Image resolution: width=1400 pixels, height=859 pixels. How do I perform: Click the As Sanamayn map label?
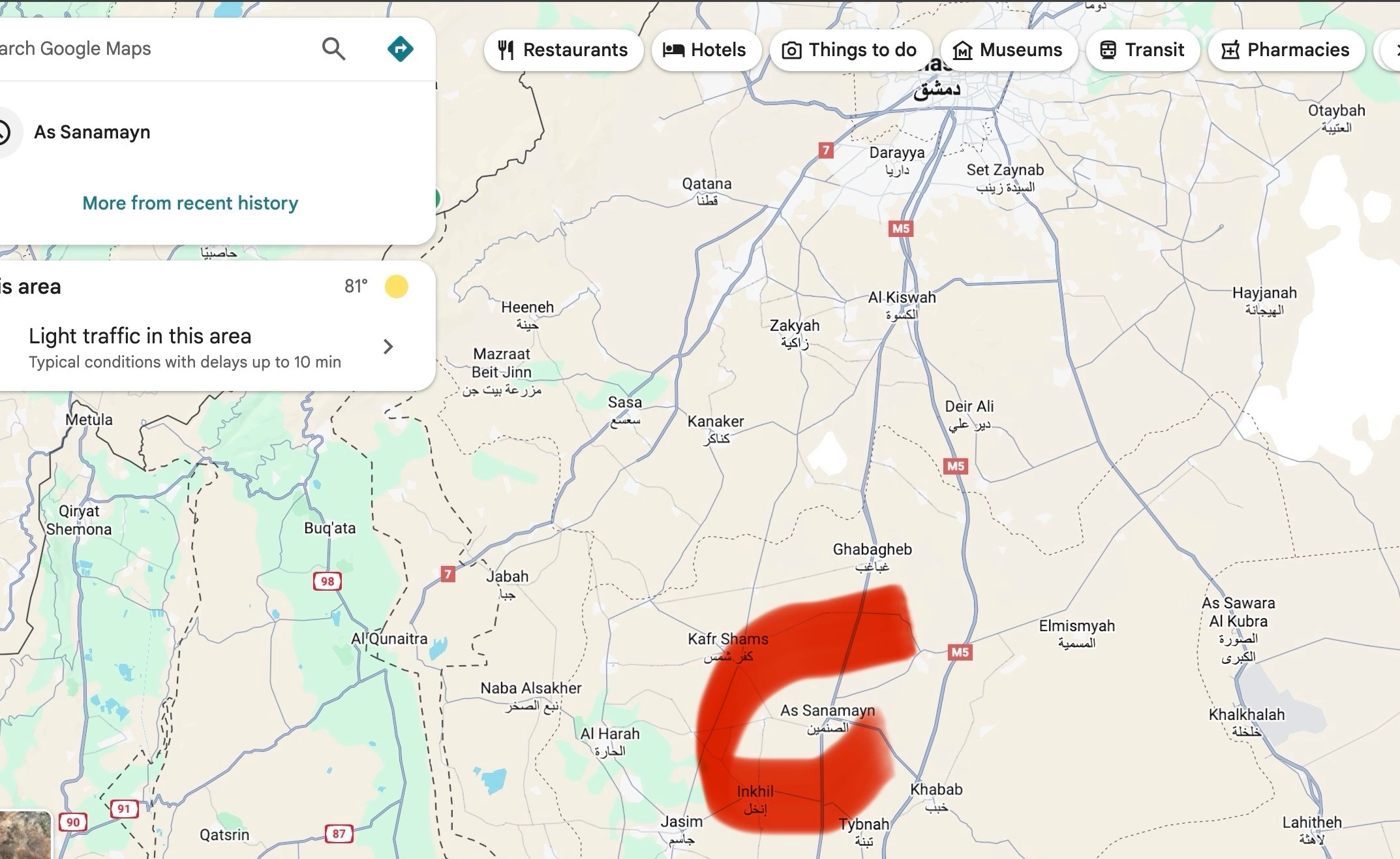click(827, 718)
